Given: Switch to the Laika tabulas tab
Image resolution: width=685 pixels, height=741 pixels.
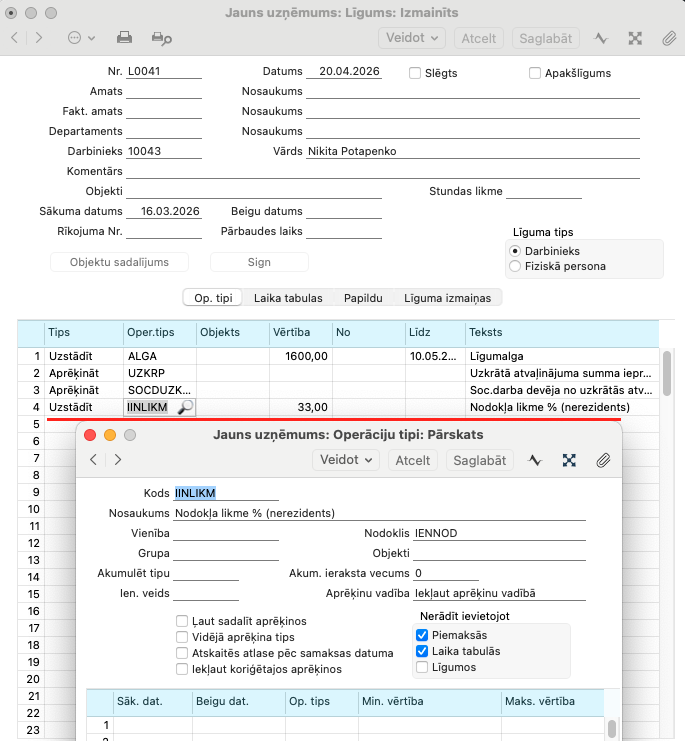Looking at the screenshot, I should (288, 298).
